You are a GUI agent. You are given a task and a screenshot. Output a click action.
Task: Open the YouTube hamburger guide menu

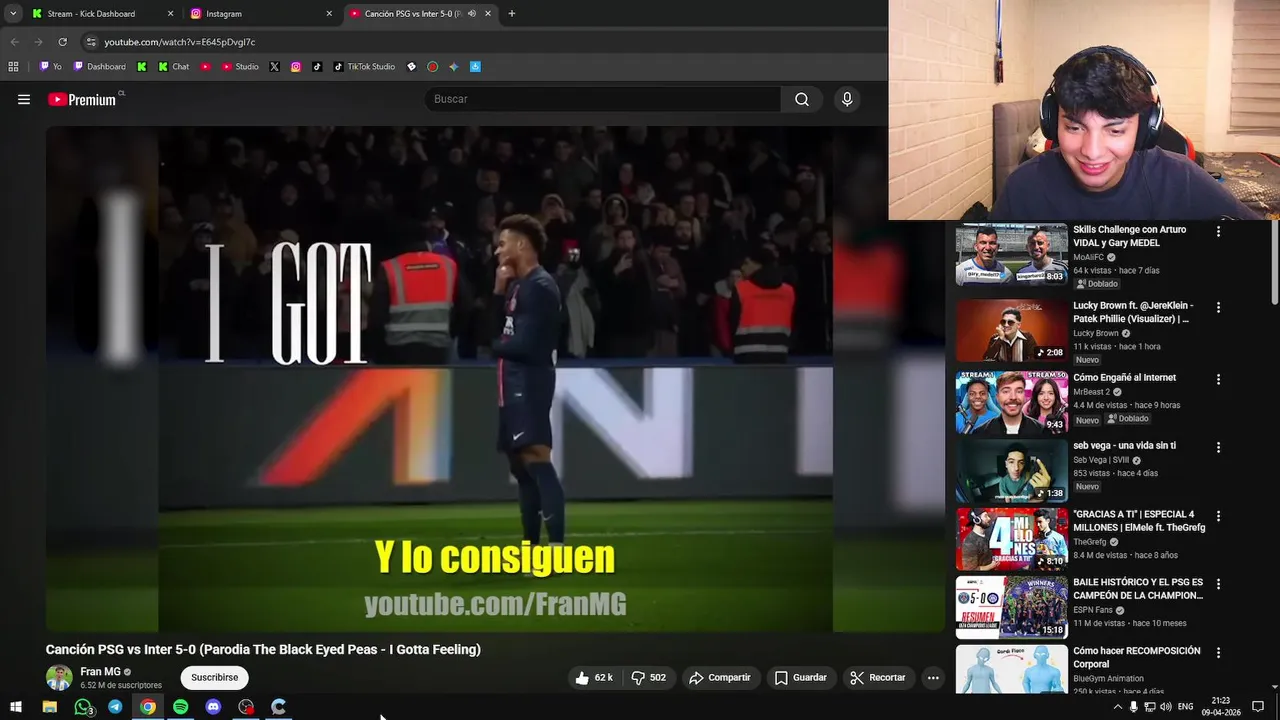tap(24, 99)
